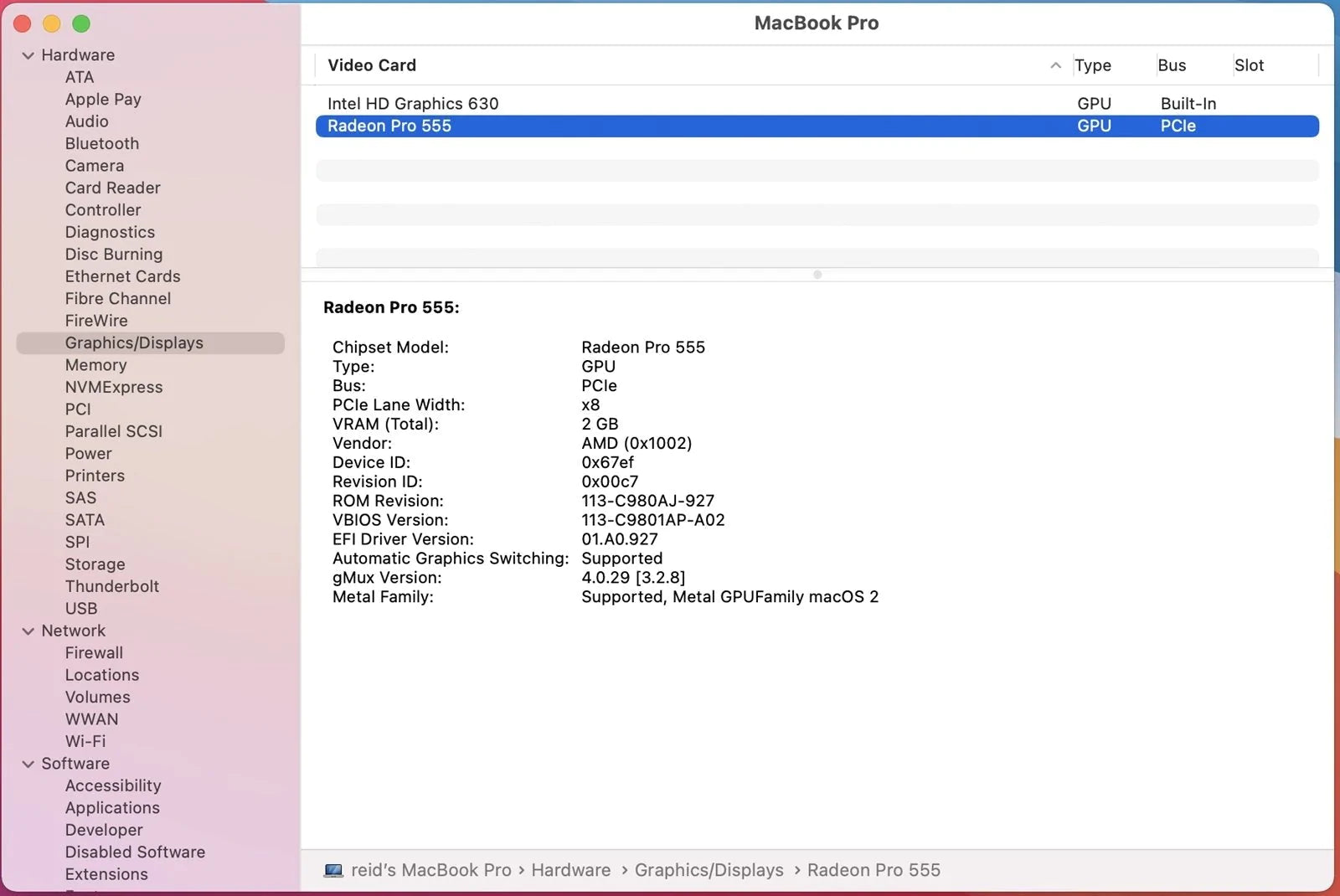Collapse the Hardware section in sidebar

click(28, 55)
